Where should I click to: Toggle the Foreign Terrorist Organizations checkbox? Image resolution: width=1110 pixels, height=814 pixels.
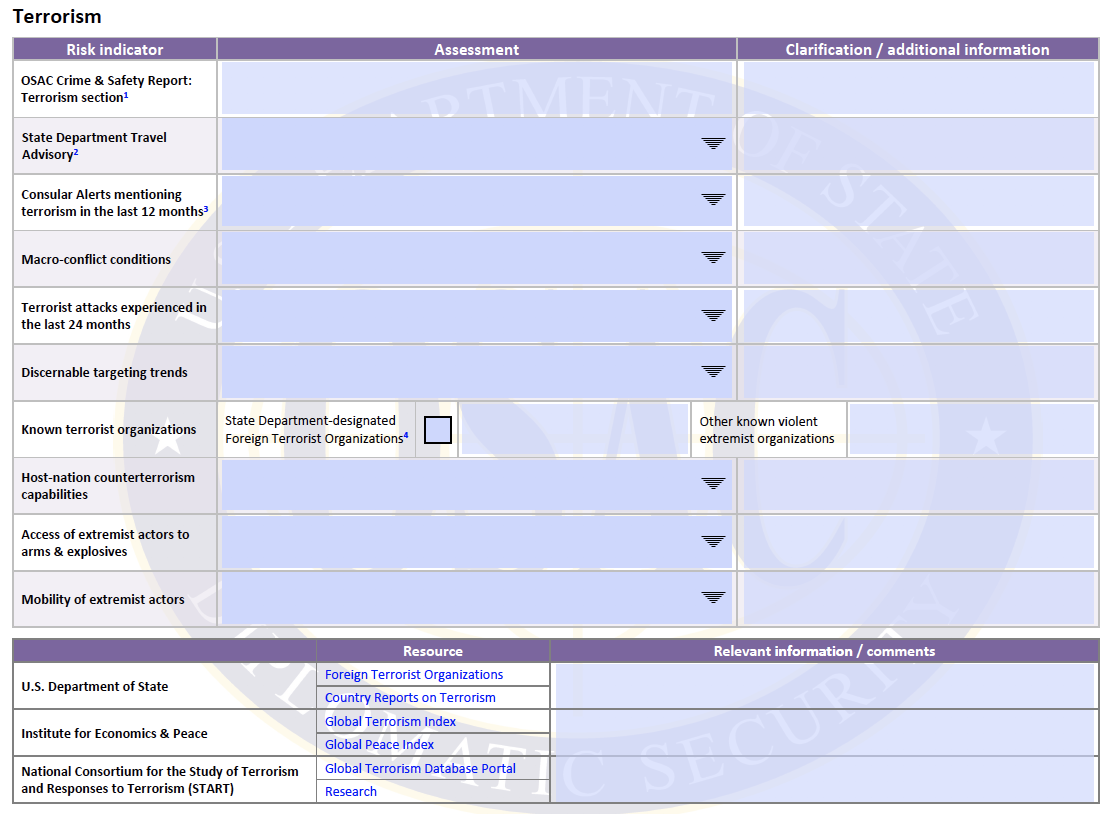(x=437, y=429)
